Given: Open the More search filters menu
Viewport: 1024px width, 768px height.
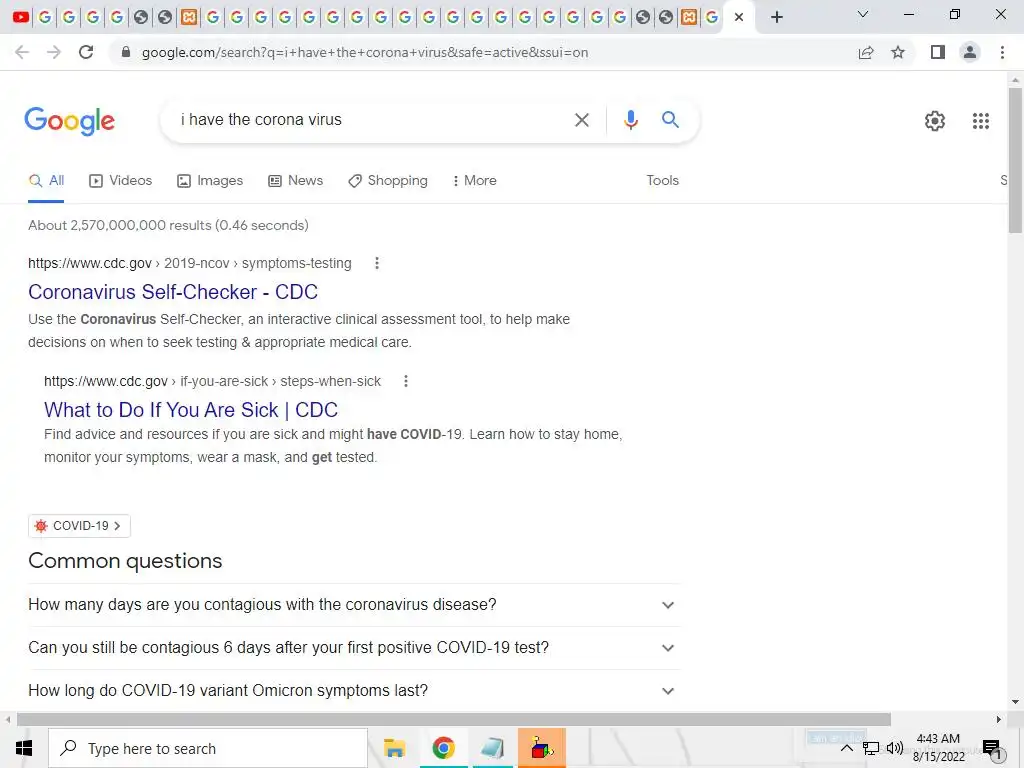Looking at the screenshot, I should point(475,181).
